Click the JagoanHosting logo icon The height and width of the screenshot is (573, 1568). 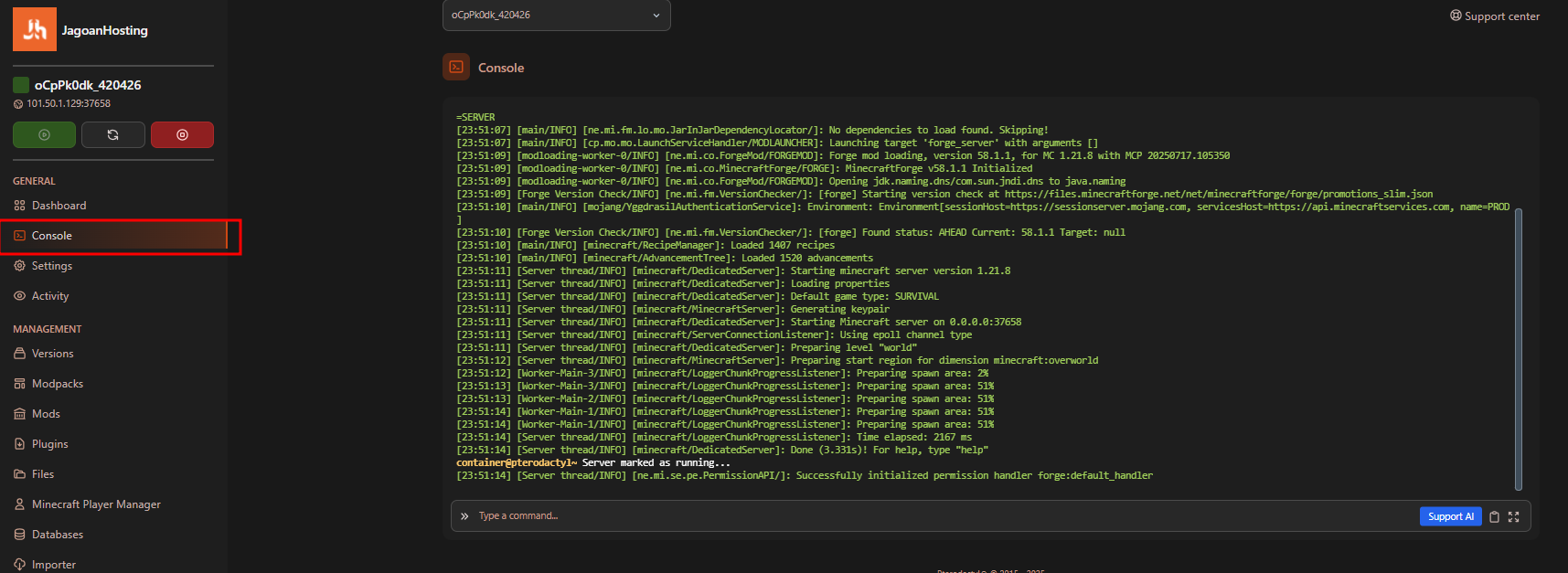[35, 29]
